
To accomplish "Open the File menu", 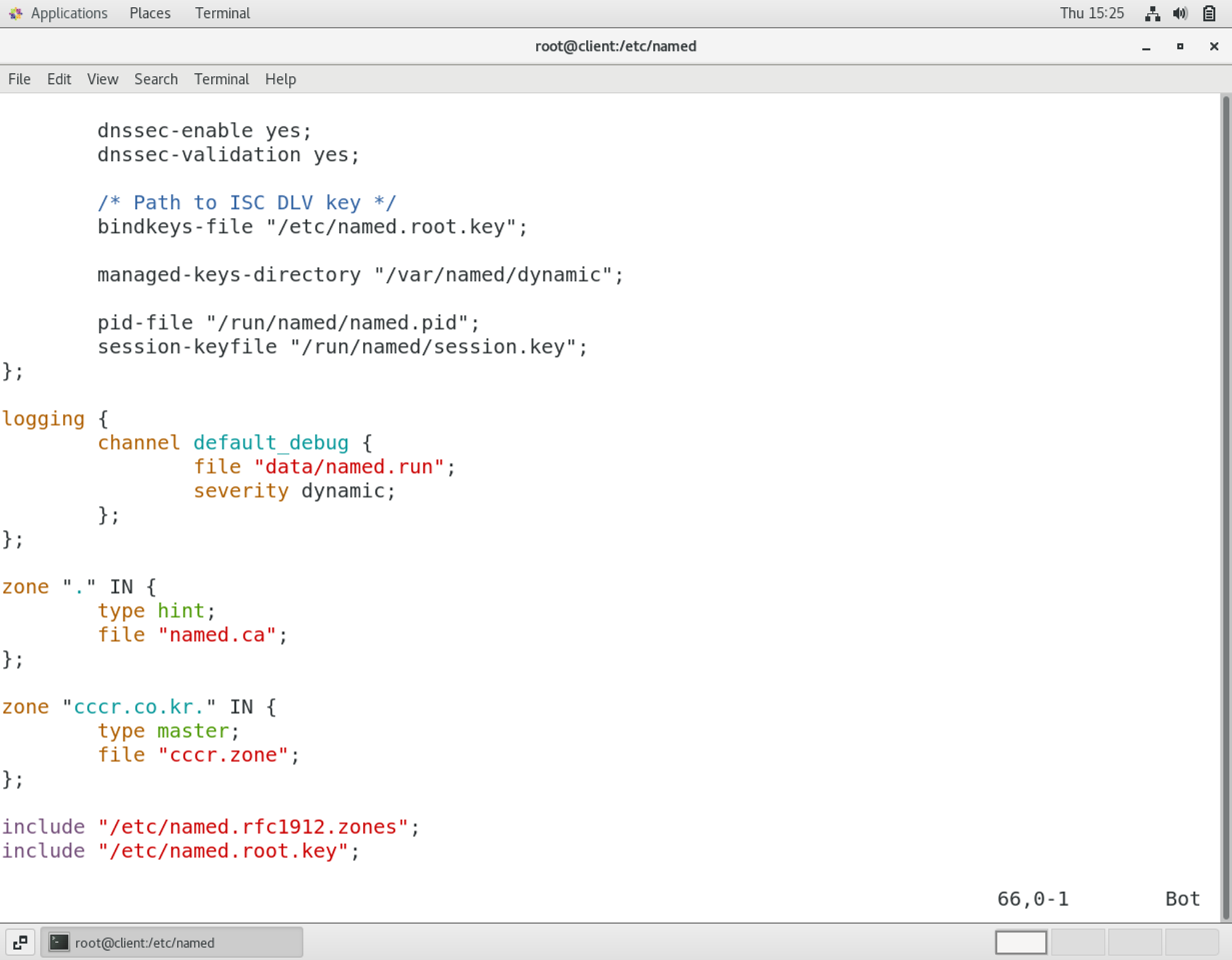I will 19,79.
